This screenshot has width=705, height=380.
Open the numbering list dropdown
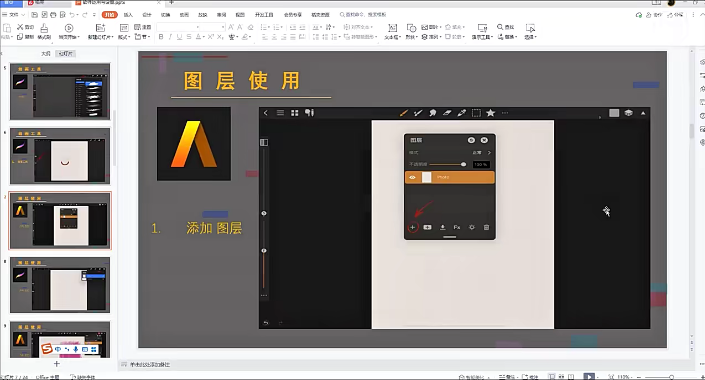pos(281,27)
